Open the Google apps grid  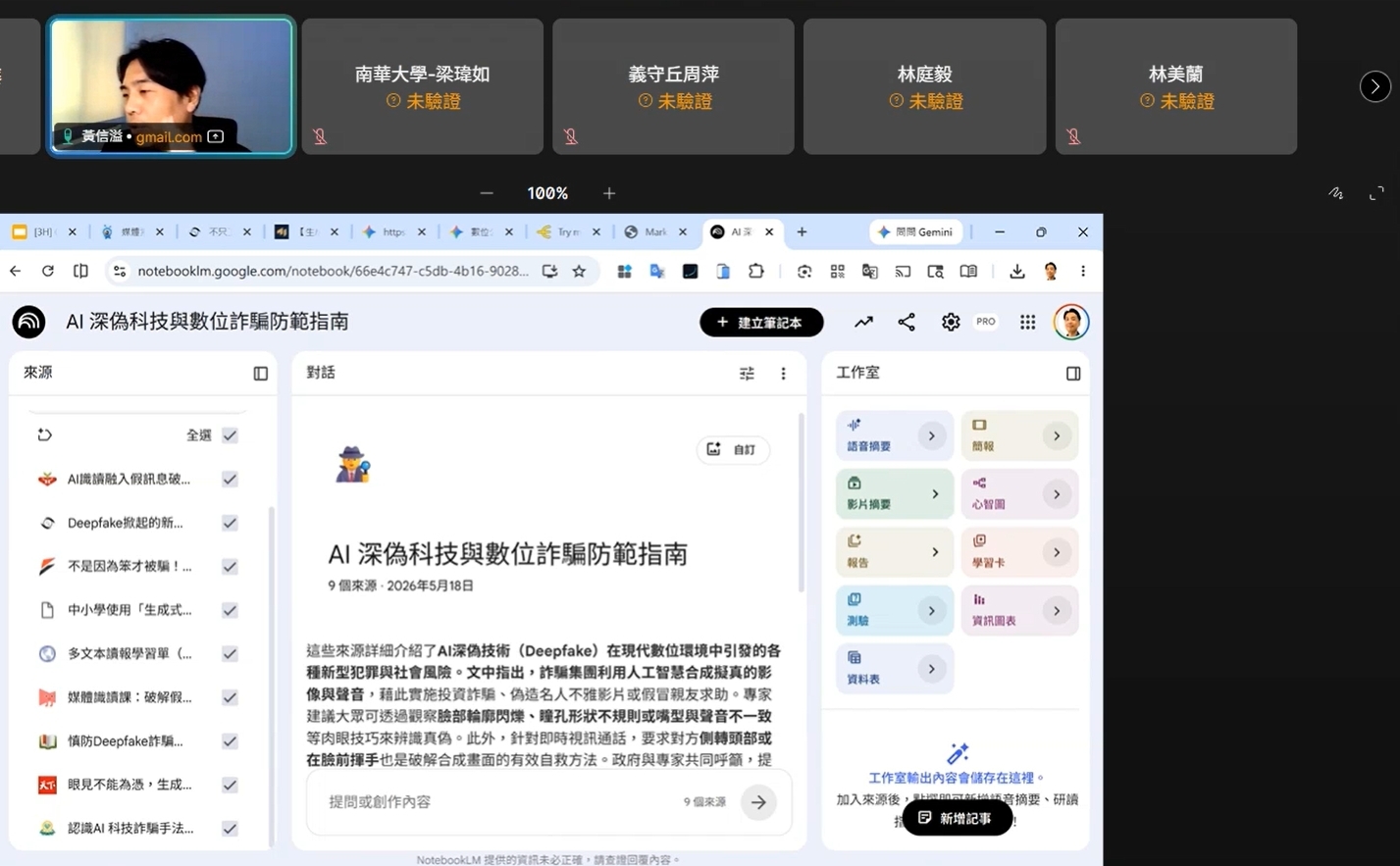pyautogui.click(x=1027, y=322)
